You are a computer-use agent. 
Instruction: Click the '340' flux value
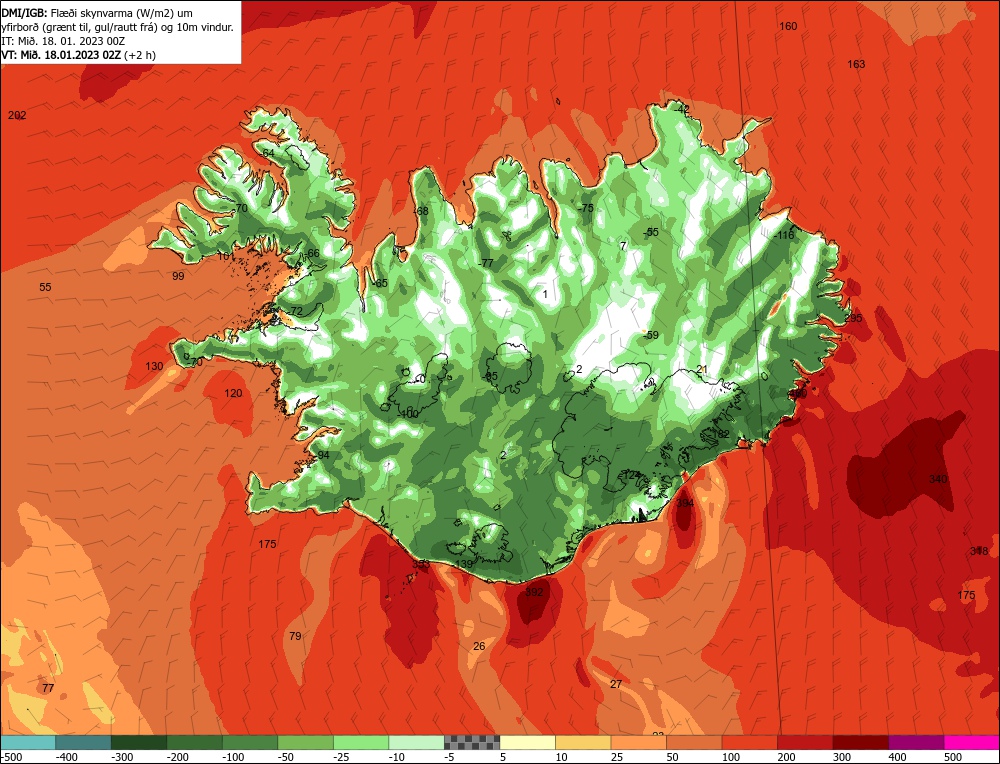point(938,479)
